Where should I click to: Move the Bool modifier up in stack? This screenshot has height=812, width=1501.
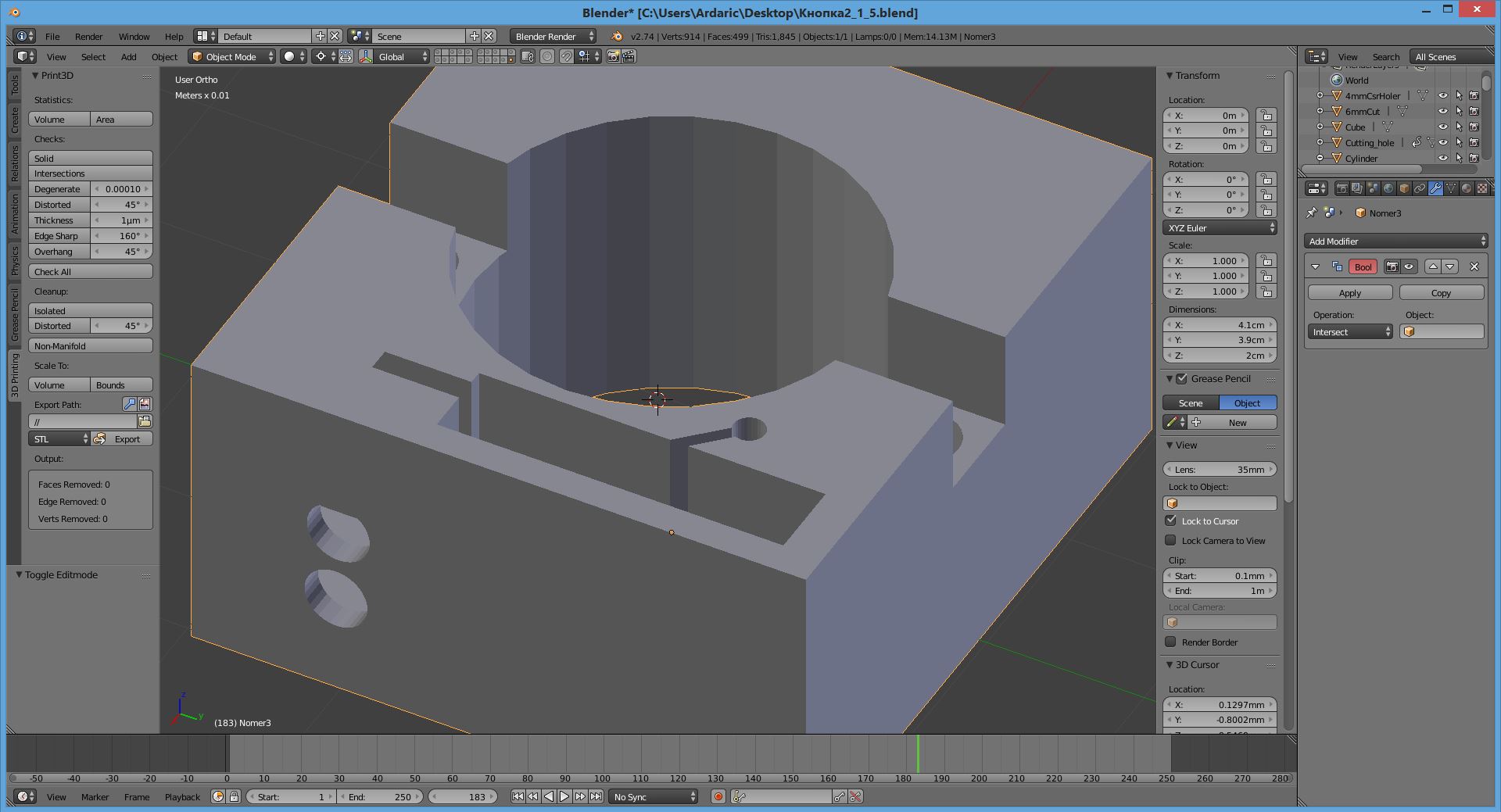(x=1433, y=266)
